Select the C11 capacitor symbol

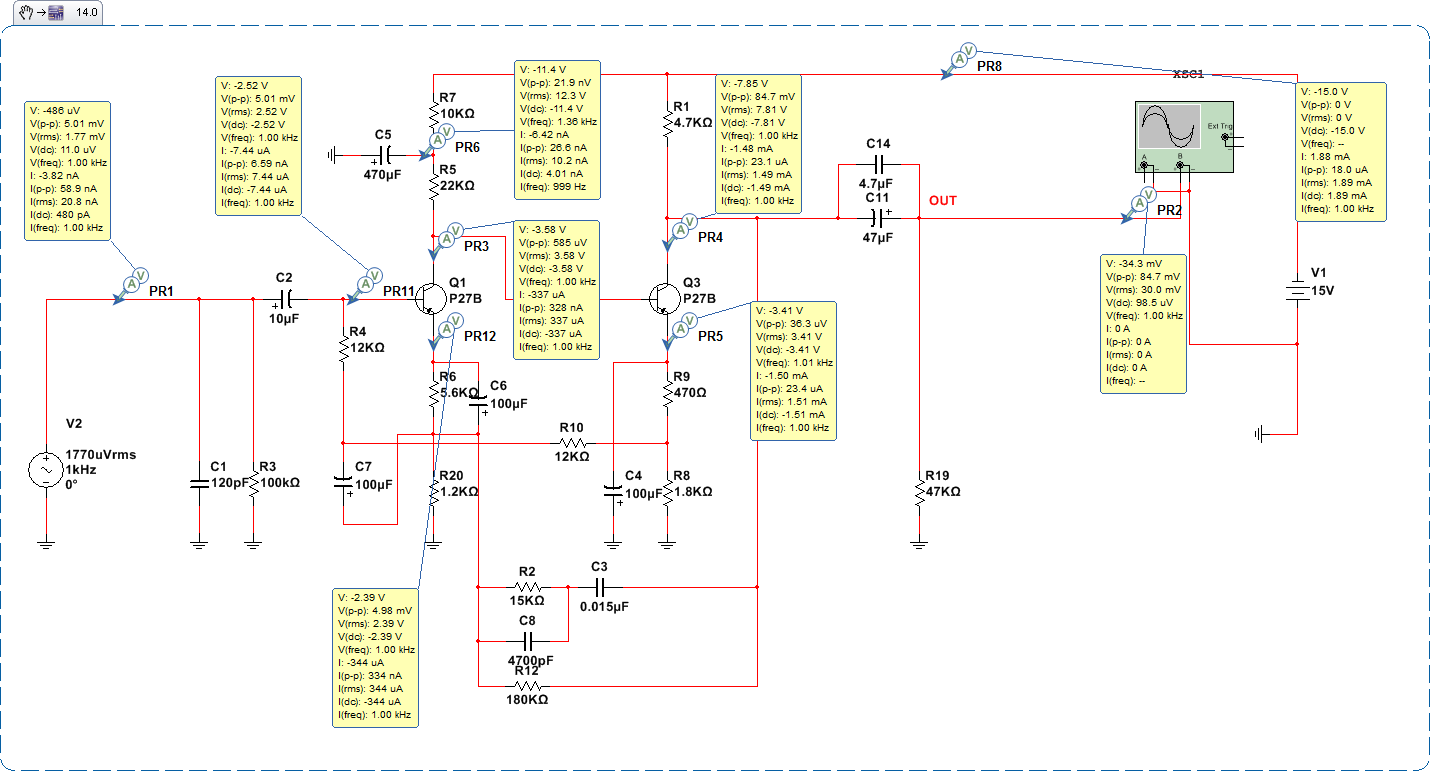coord(878,218)
